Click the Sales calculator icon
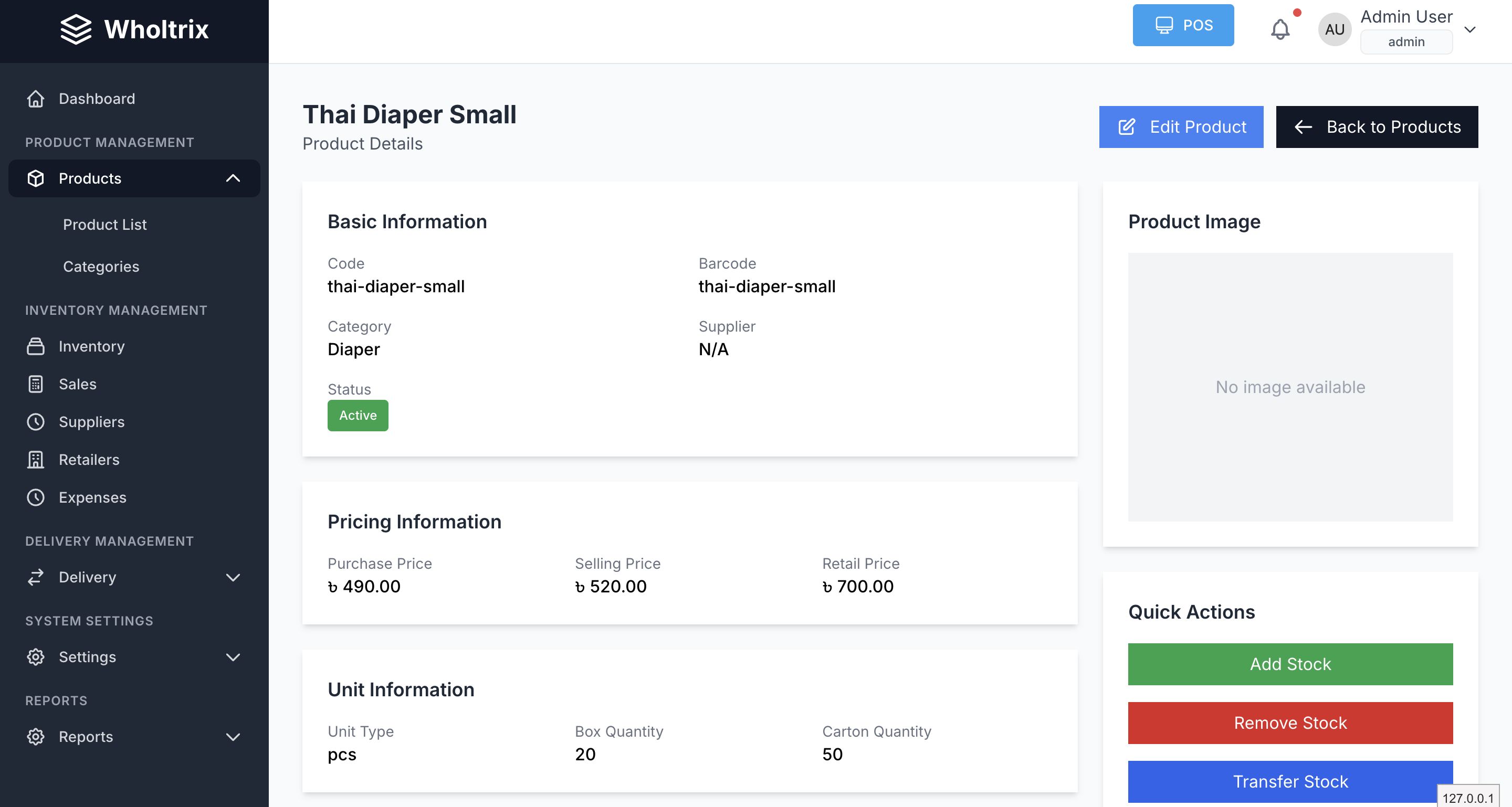 tap(36, 384)
